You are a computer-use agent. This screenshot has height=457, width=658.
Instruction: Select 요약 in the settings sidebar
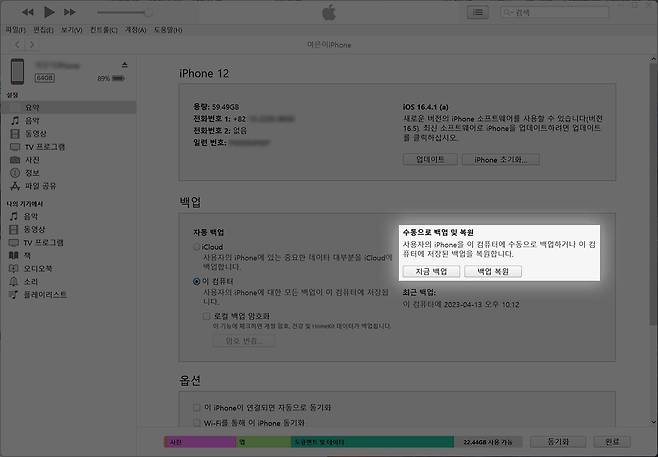(68, 107)
